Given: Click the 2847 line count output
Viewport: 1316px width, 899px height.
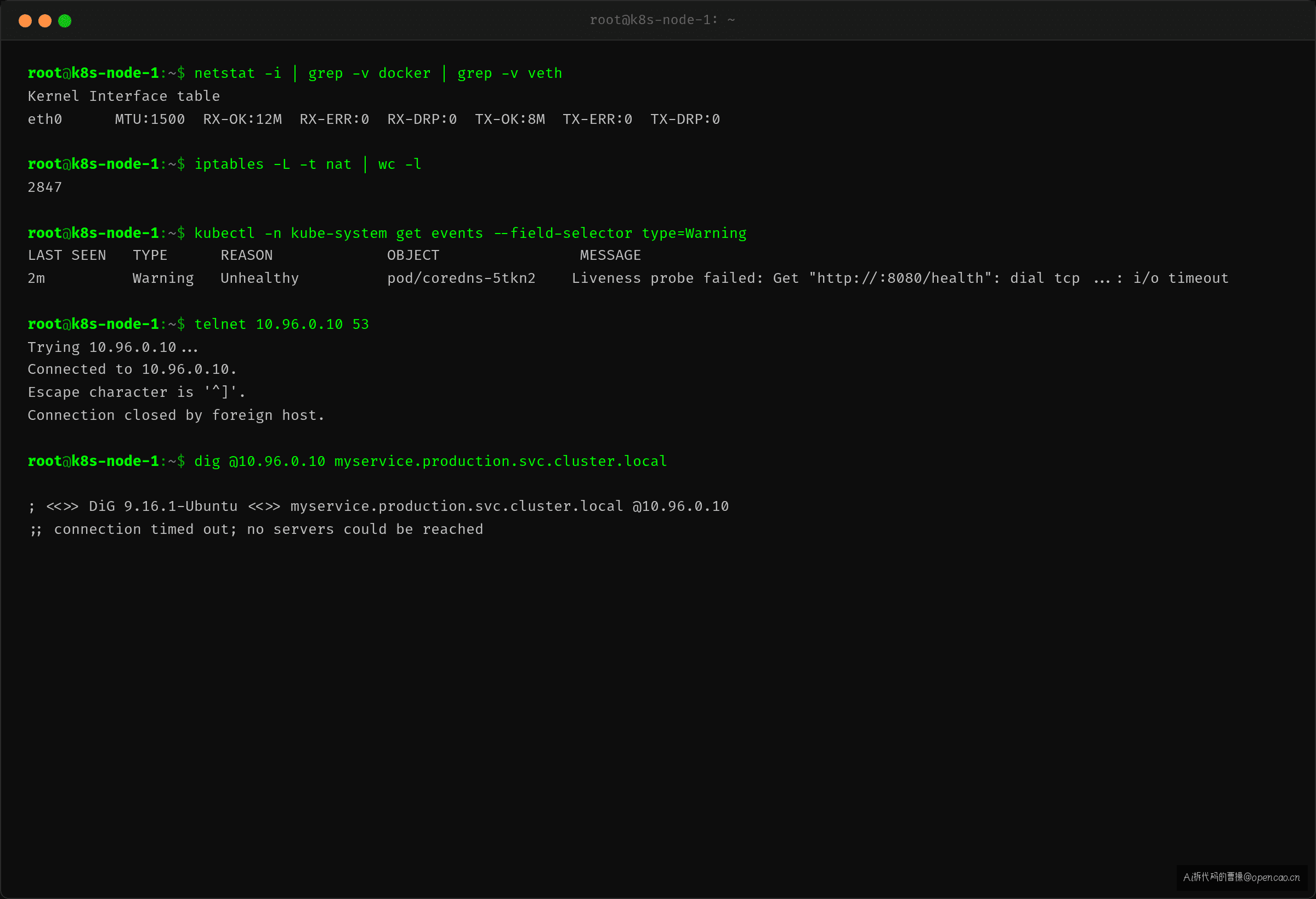Looking at the screenshot, I should click(45, 187).
